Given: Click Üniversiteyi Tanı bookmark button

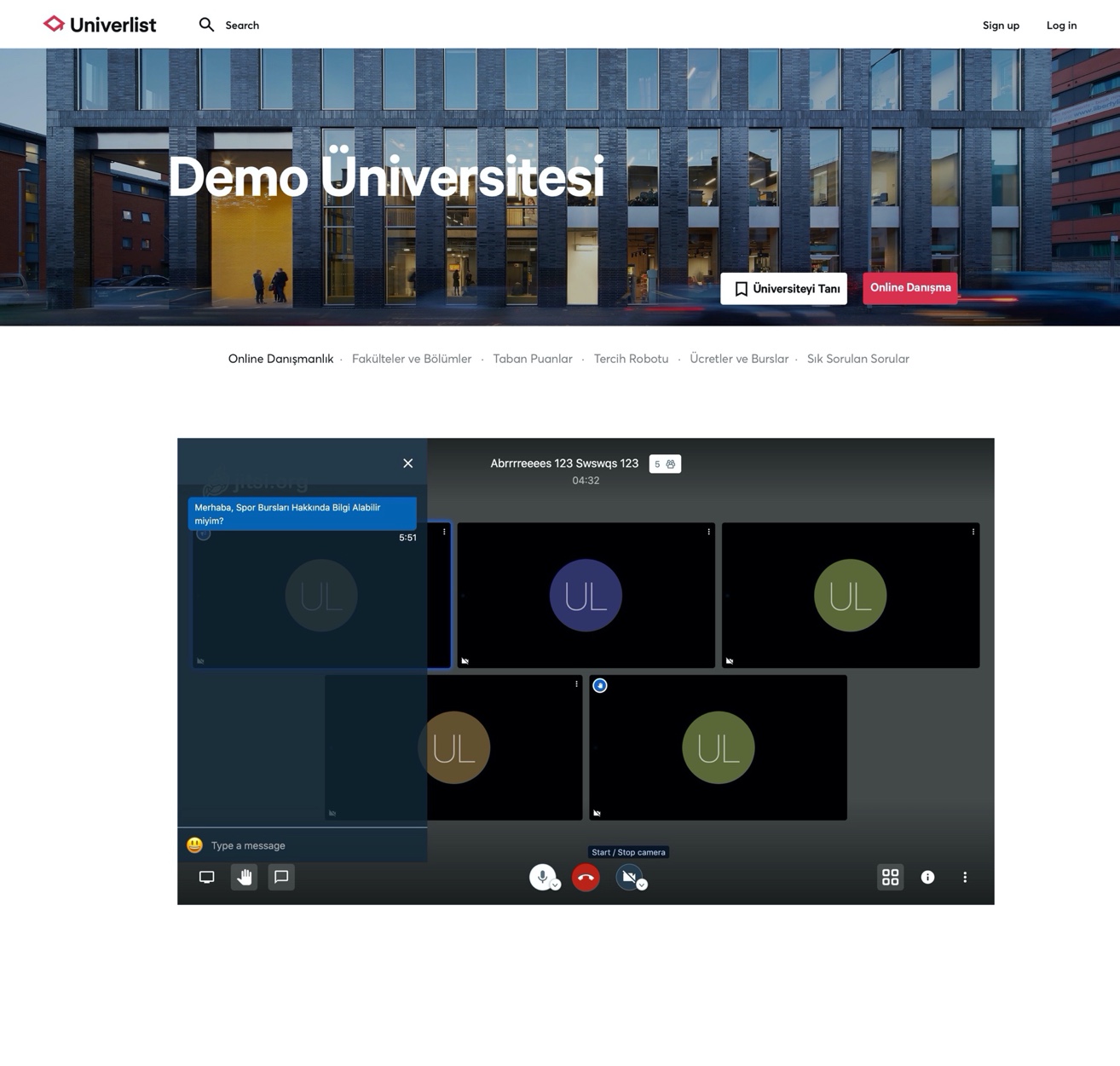Looking at the screenshot, I should pos(783,289).
